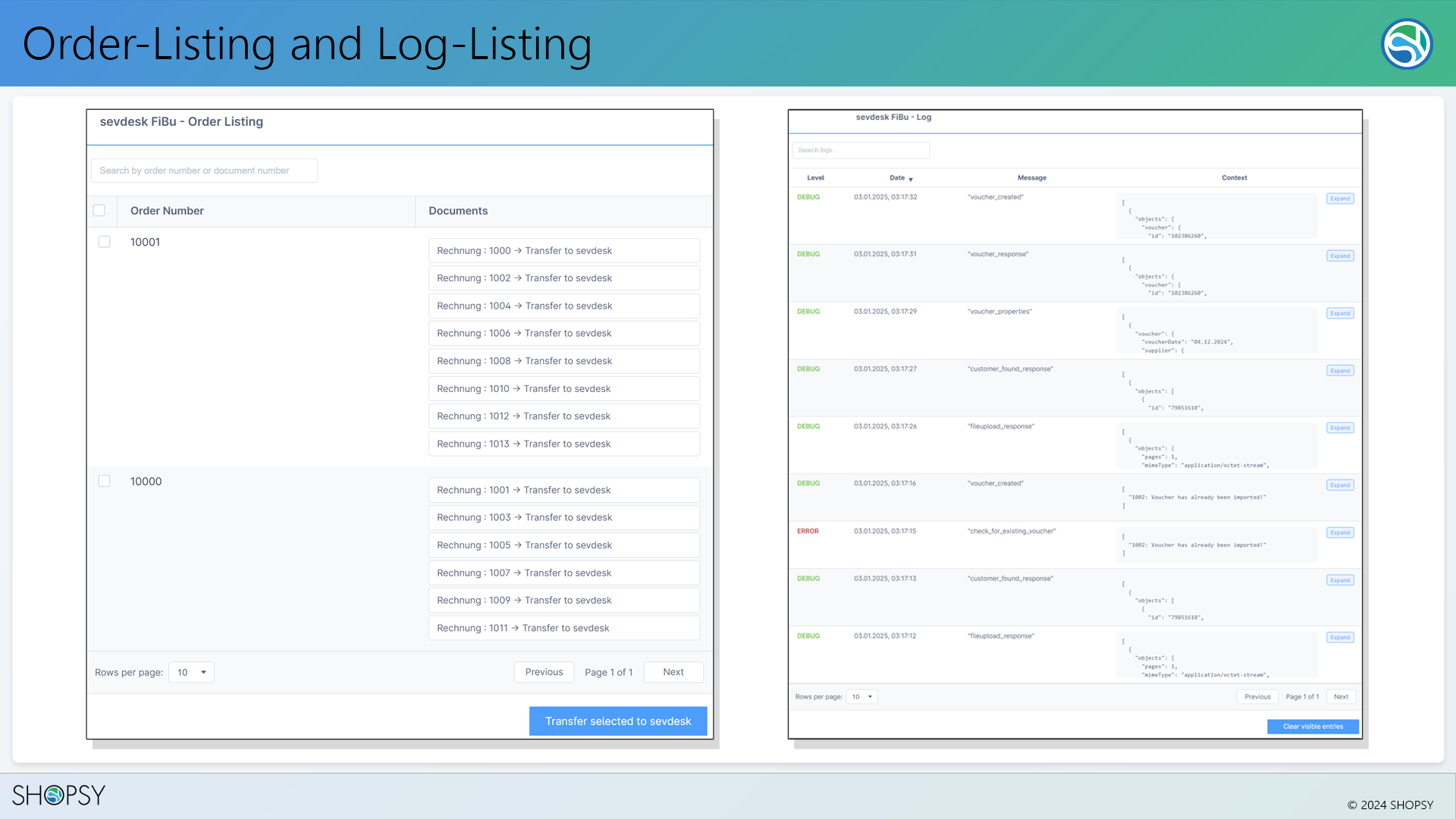
Task: Go to Previous page in Order Listing
Action: point(544,672)
